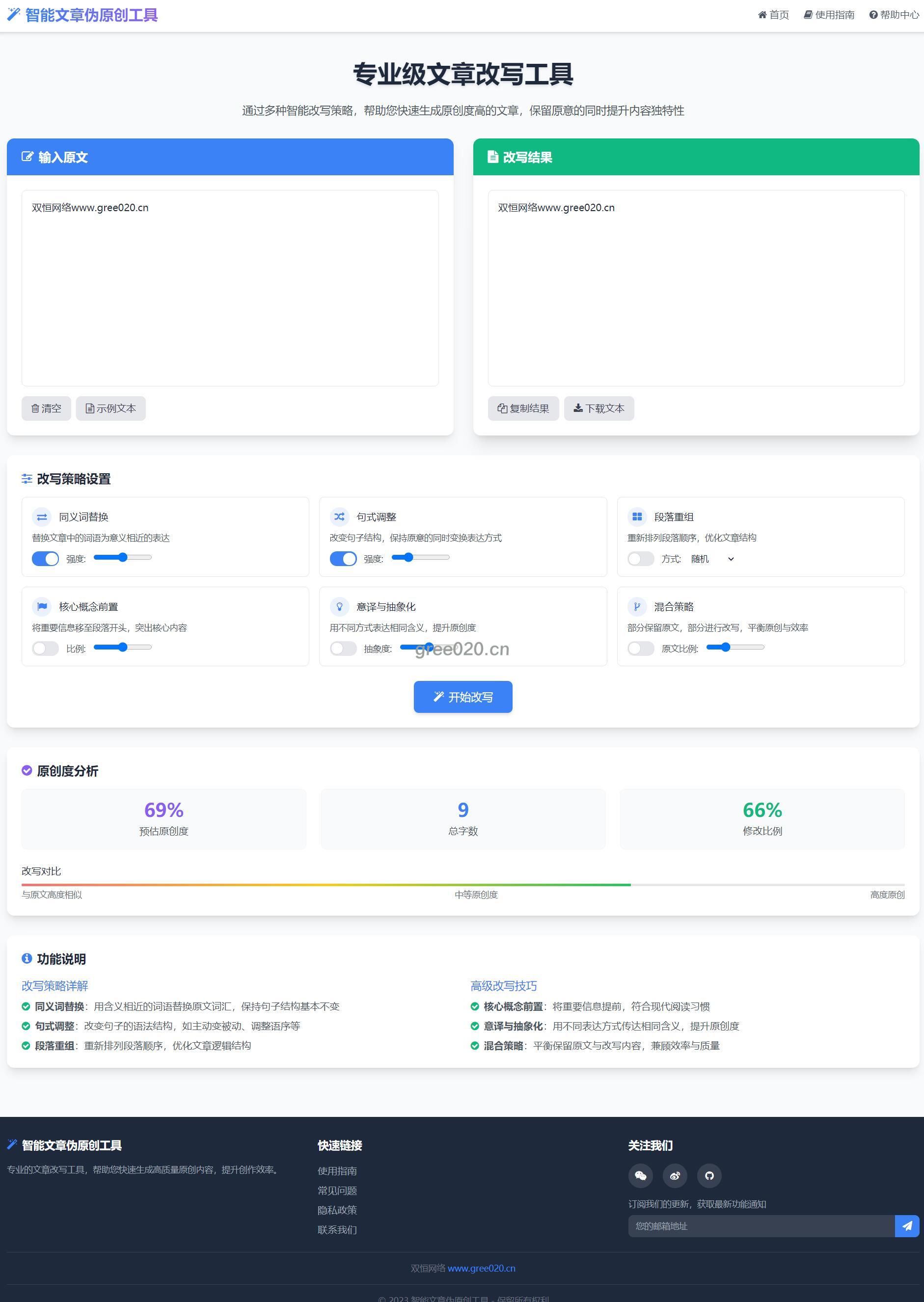The image size is (924, 1302).
Task: Click the sentence adjustment shuffle icon
Action: [340, 517]
